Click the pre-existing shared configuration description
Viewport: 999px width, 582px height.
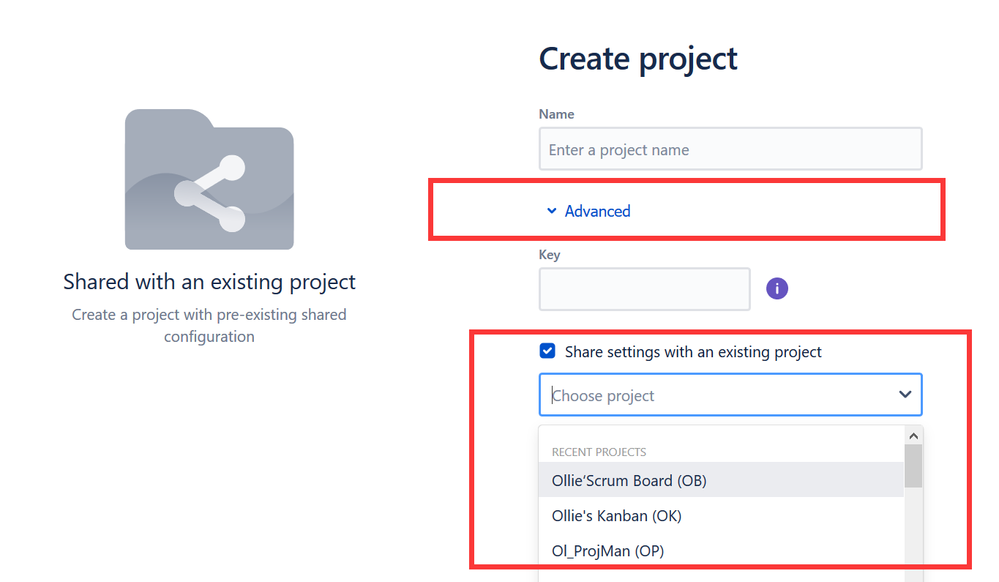[x=209, y=325]
